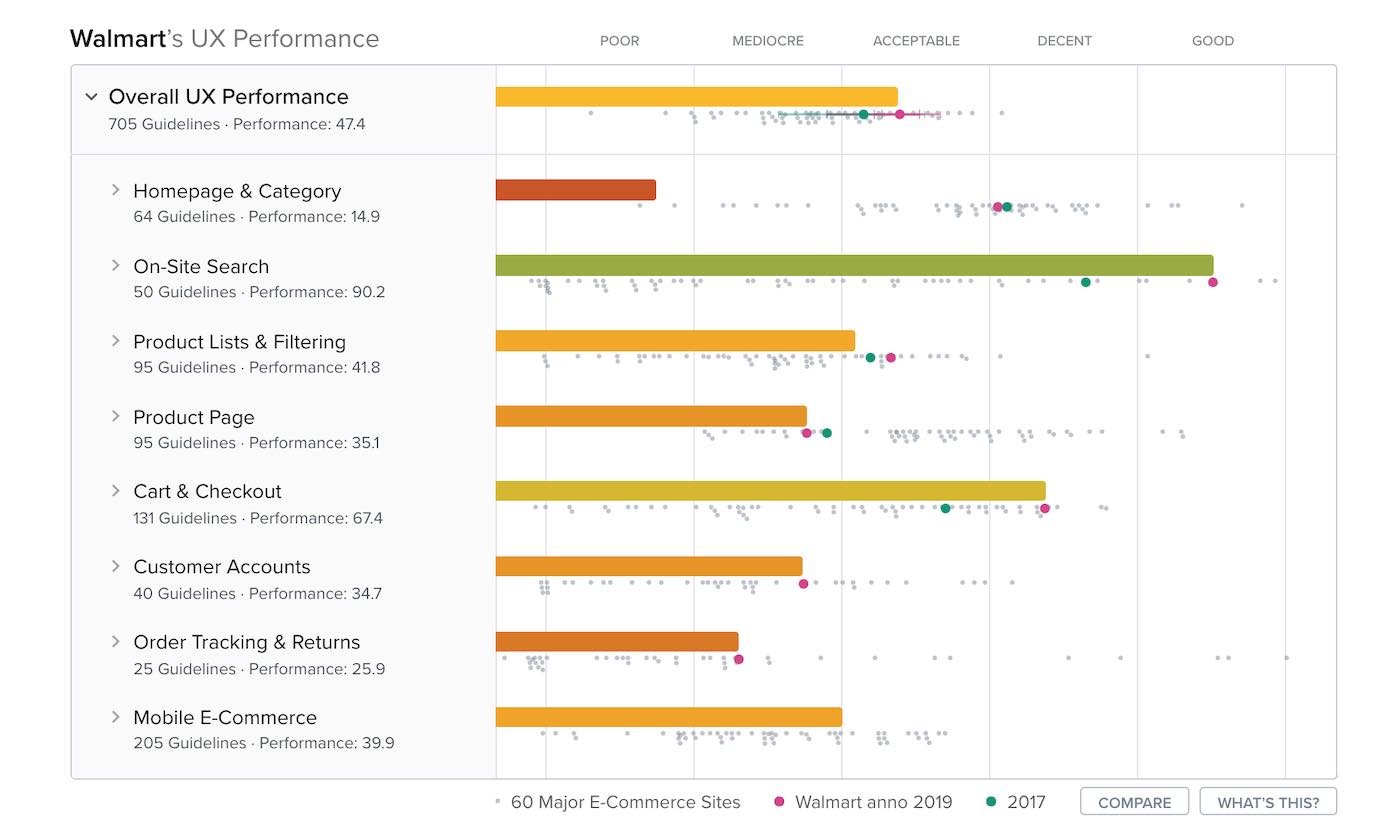1400x838 pixels.
Task: Click the Product Page row title
Action: pos(194,417)
